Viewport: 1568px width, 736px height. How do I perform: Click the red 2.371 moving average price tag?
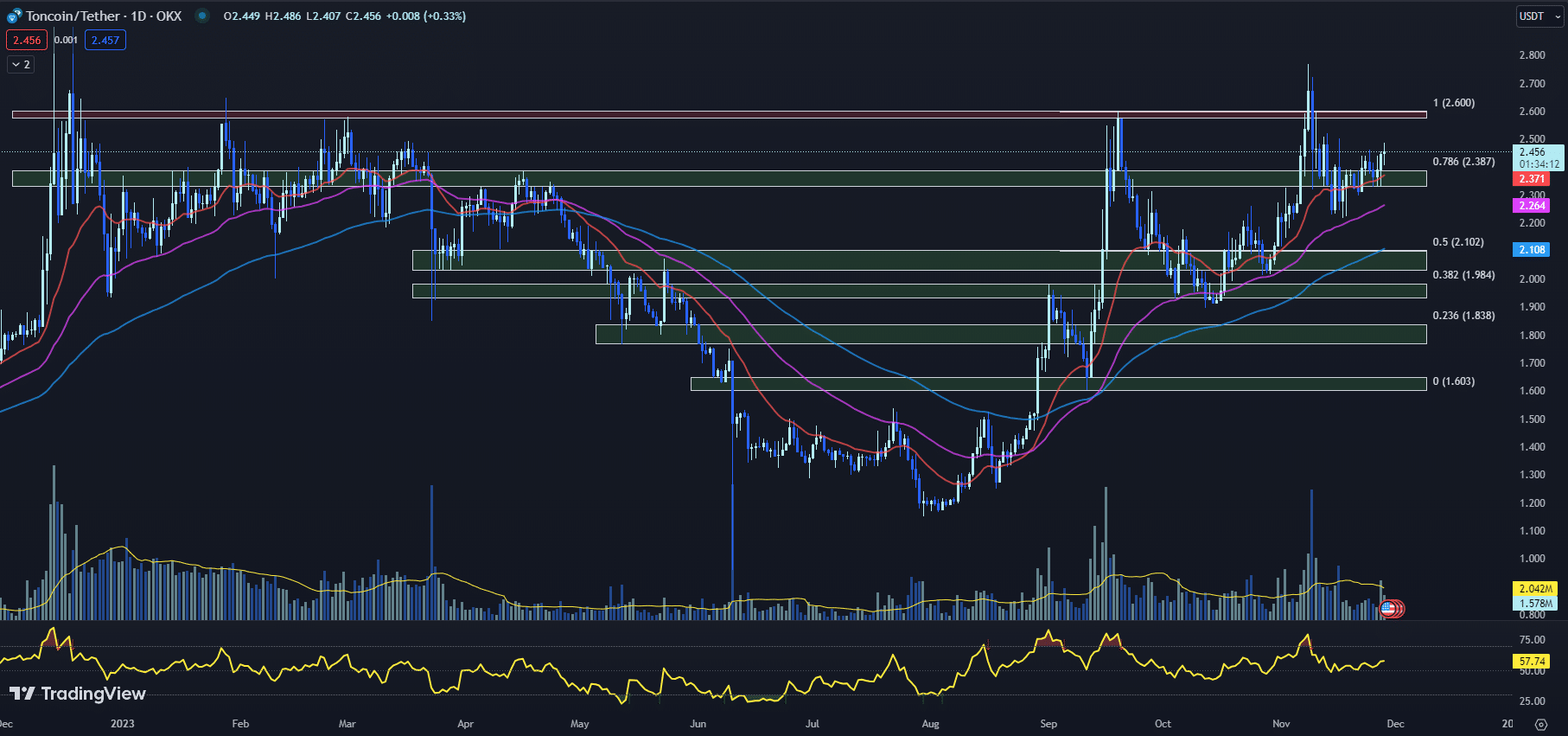point(1532,179)
